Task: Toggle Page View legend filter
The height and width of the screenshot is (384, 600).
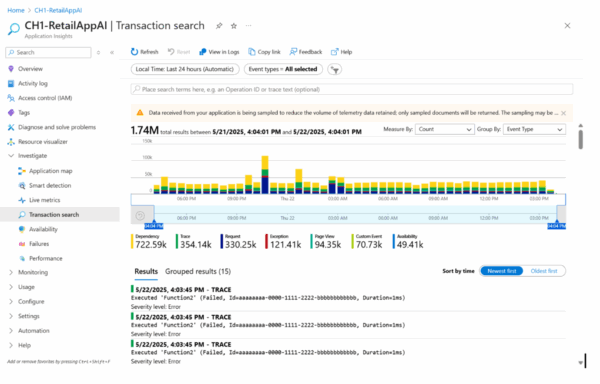Action: [x=326, y=242]
